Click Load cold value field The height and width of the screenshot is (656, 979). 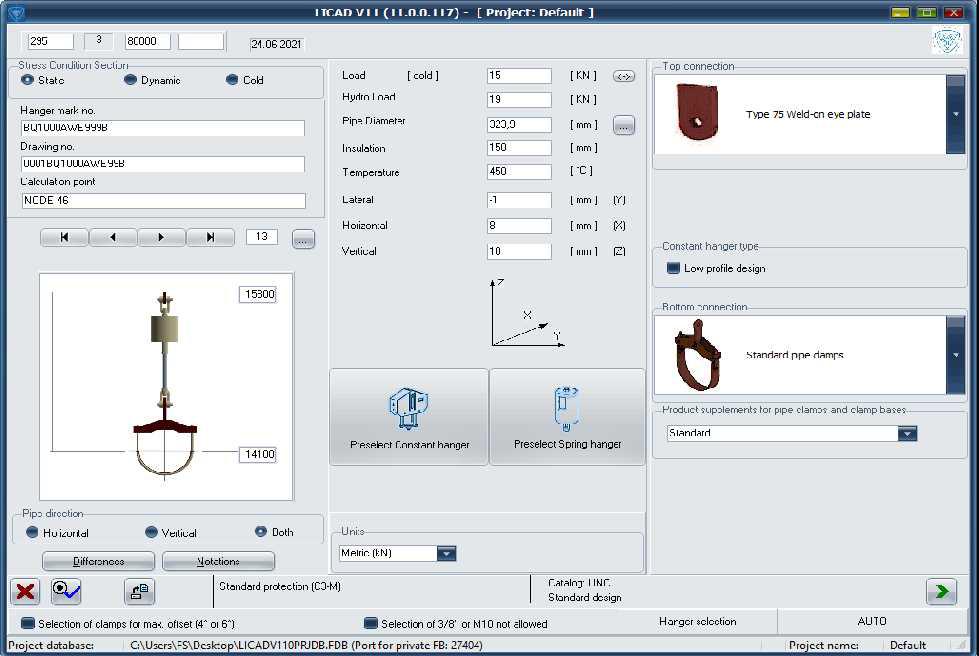pos(519,76)
